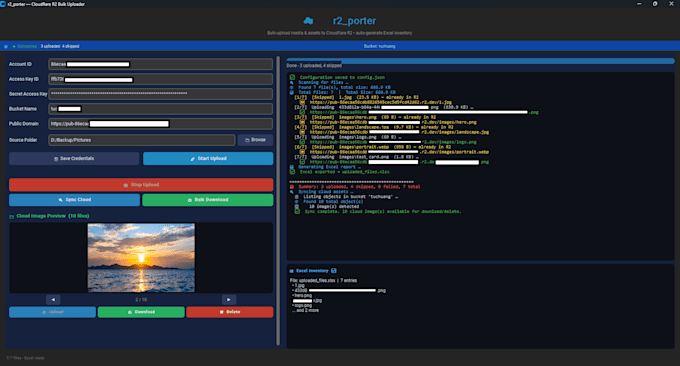Show next cloud image with right arrow
The width and height of the screenshot is (680, 366).
pos(229,300)
